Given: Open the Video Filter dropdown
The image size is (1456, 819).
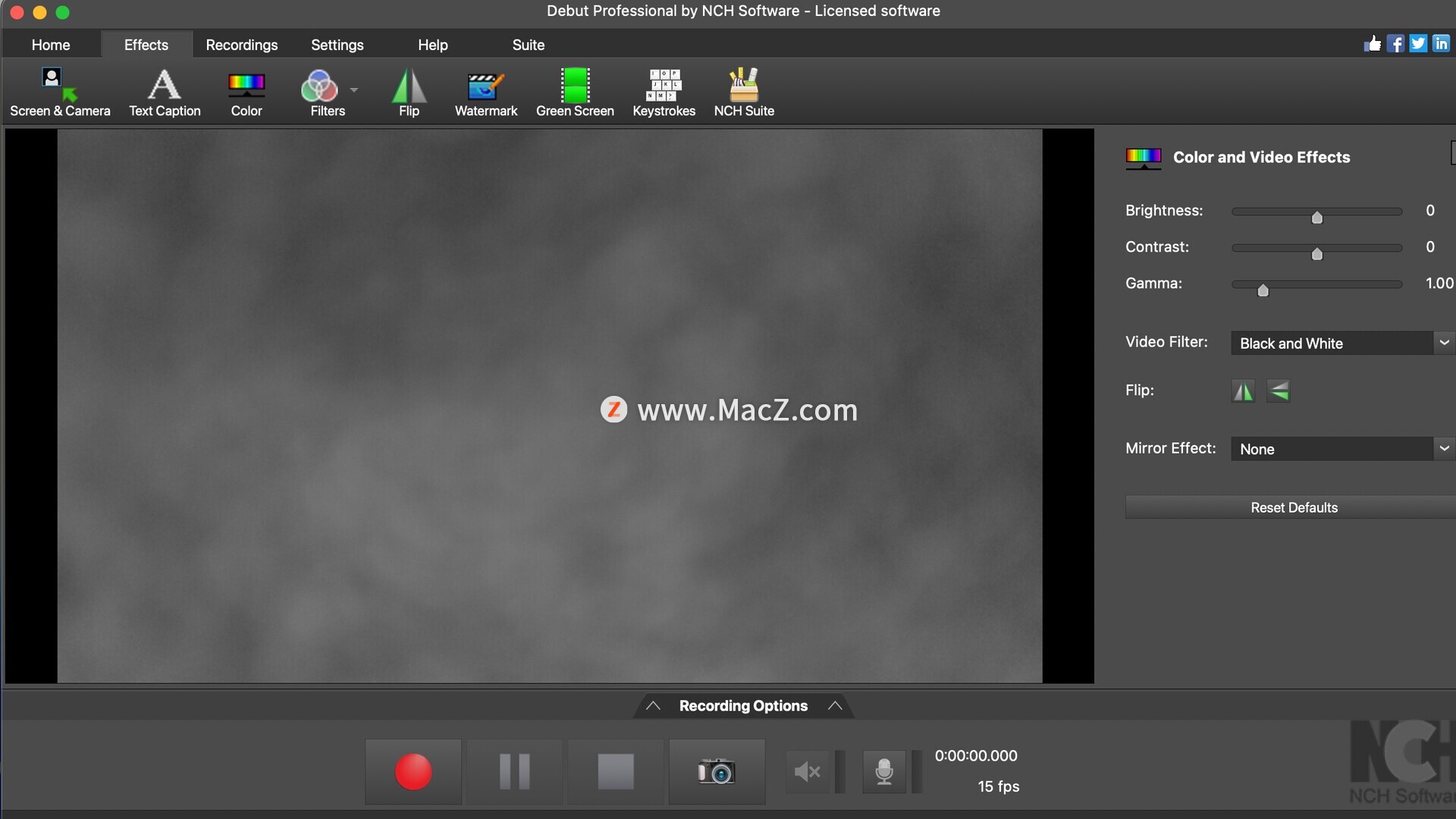Looking at the screenshot, I should click(x=1342, y=343).
